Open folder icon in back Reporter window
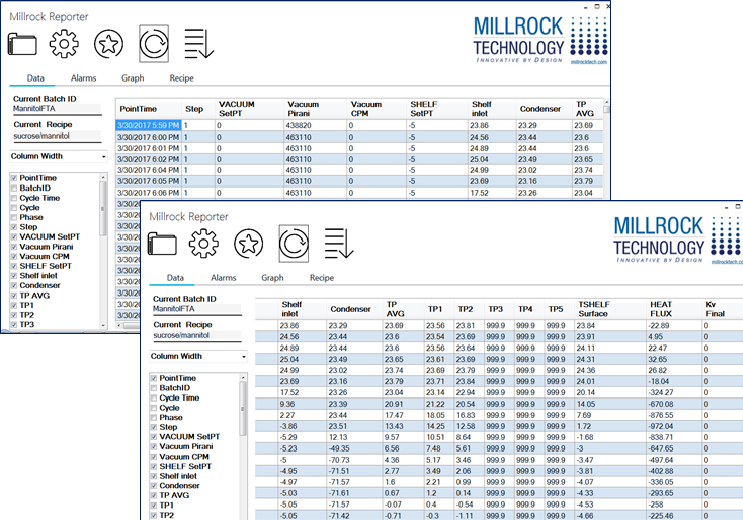Screen dimensions: 743x520 (x=22, y=44)
